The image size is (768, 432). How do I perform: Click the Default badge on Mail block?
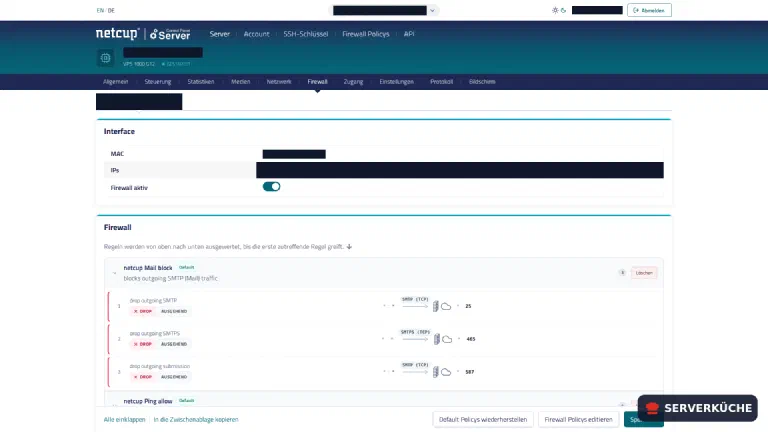click(x=186, y=267)
